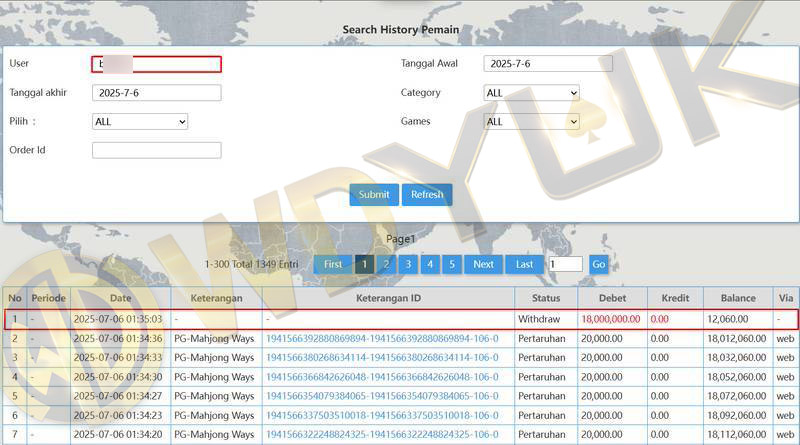This screenshot has width=800, height=445.
Task: Select pagination page 2
Action: 386,264
